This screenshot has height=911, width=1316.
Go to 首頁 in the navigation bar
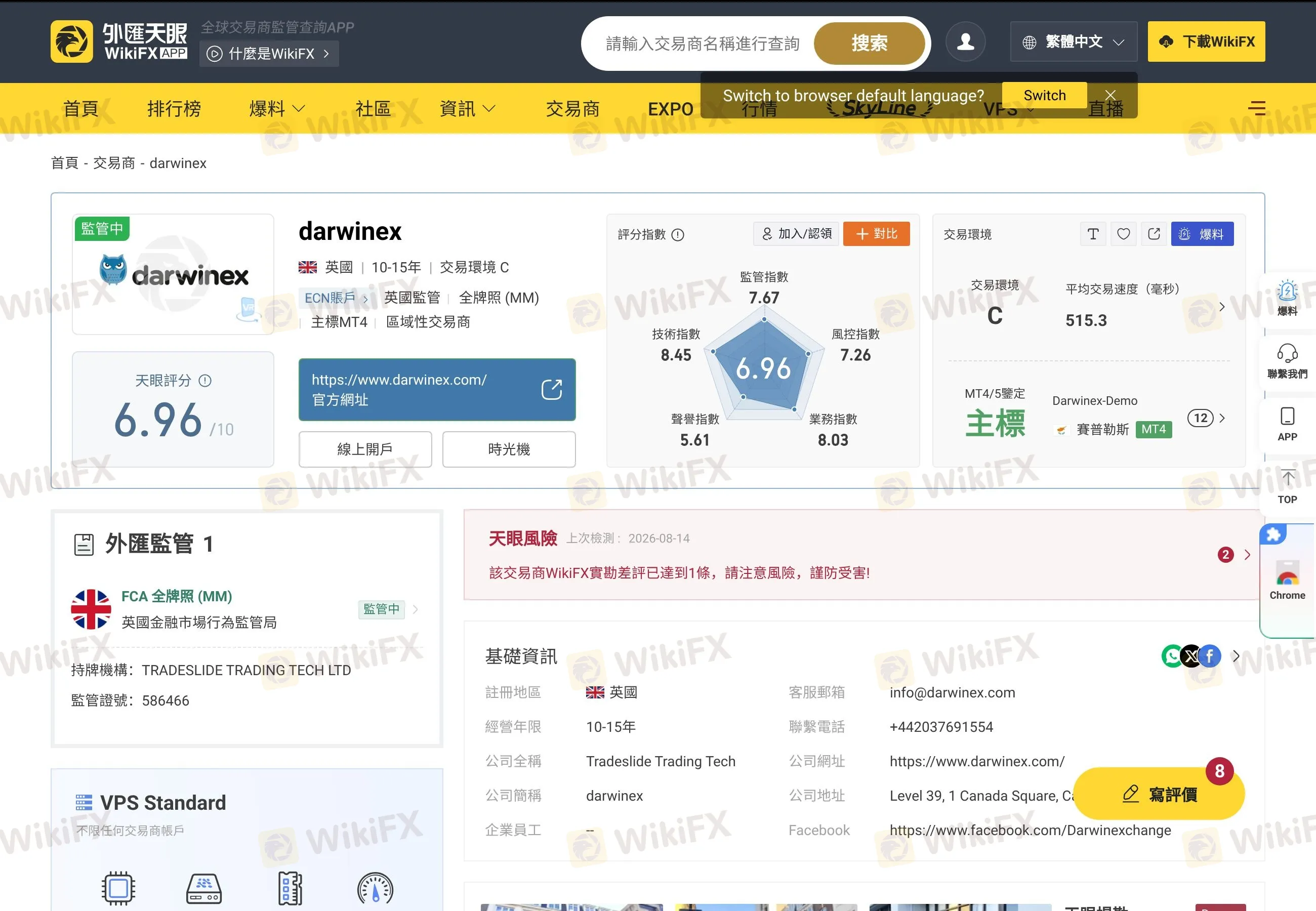tap(80, 108)
